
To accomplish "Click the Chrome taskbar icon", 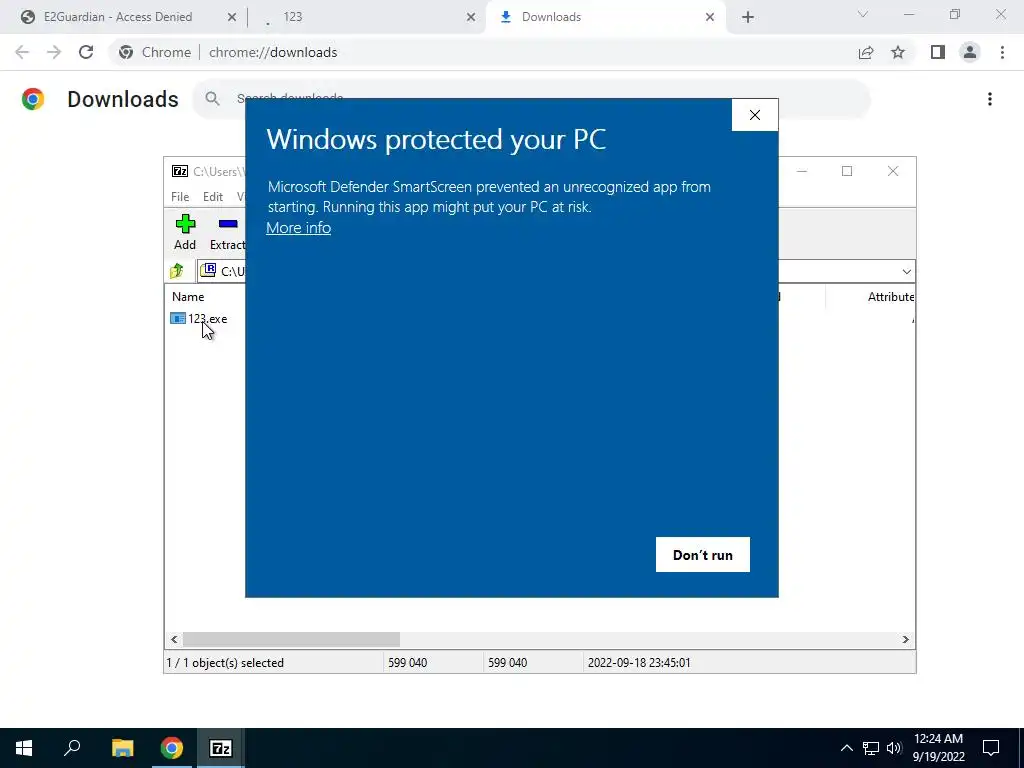I will [172, 748].
